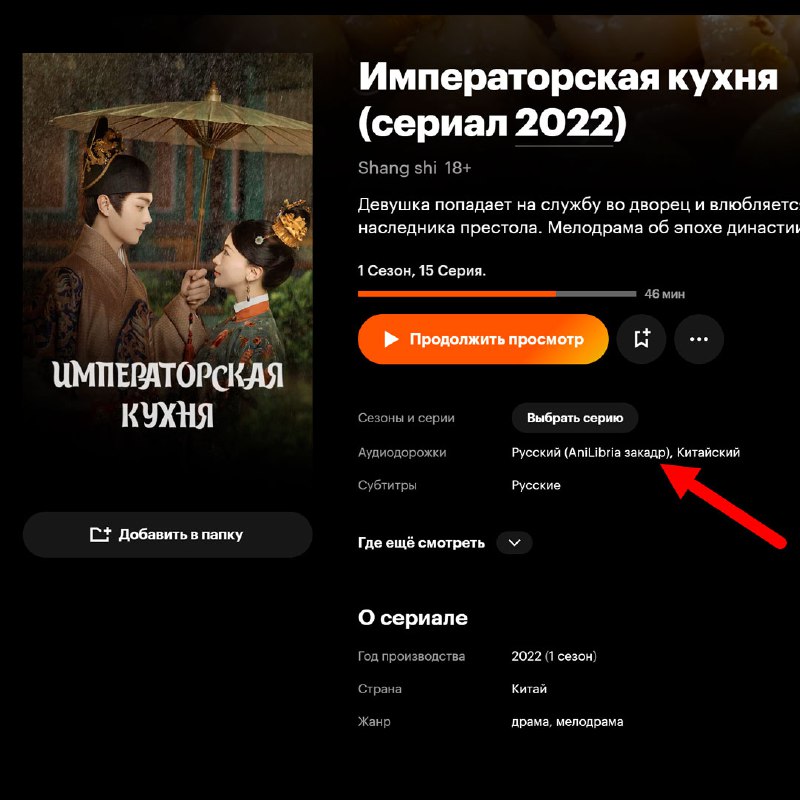800x800 pixels.
Task: Click Продолжить просмотр button
Action: [483, 339]
